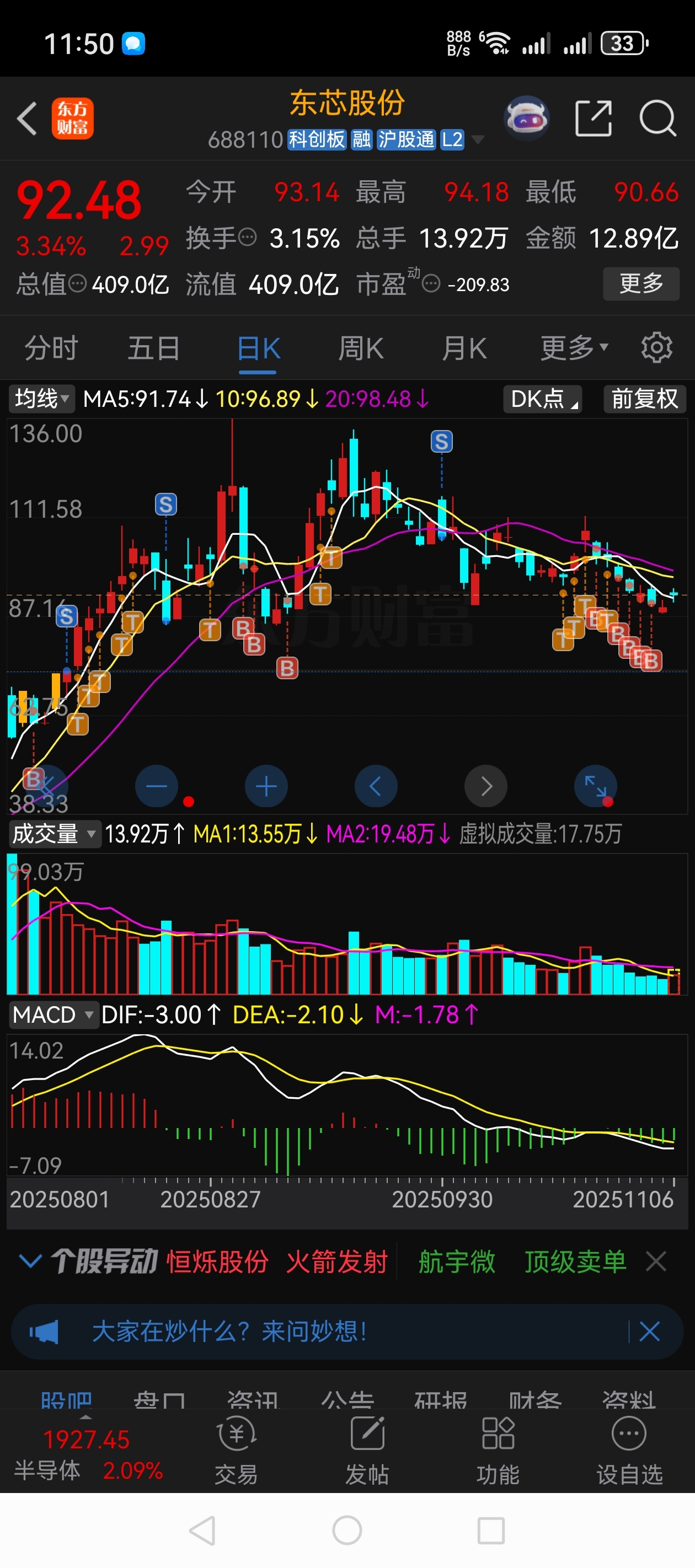Tap the megaphone announcement icon
The height and width of the screenshot is (1568, 695).
44,1331
